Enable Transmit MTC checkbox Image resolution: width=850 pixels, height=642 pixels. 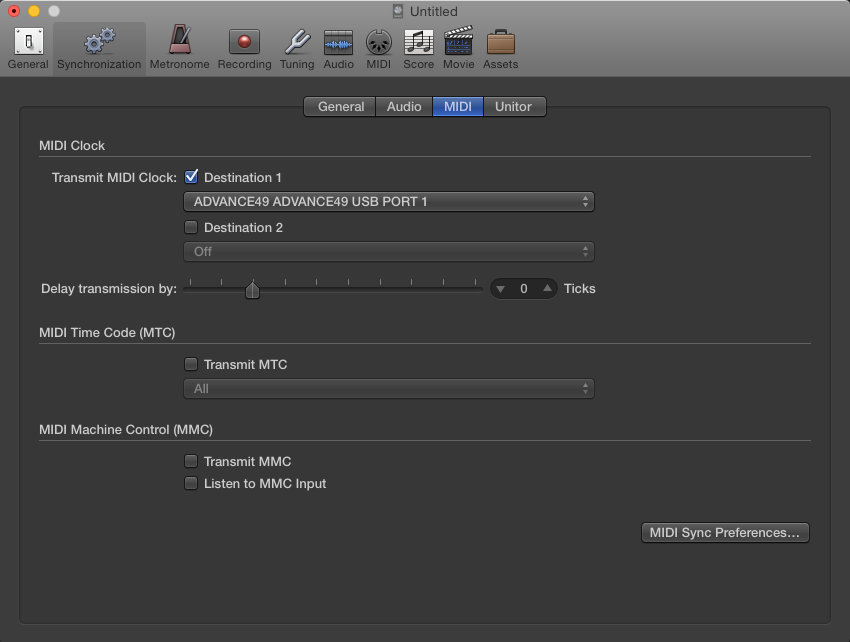coord(192,364)
